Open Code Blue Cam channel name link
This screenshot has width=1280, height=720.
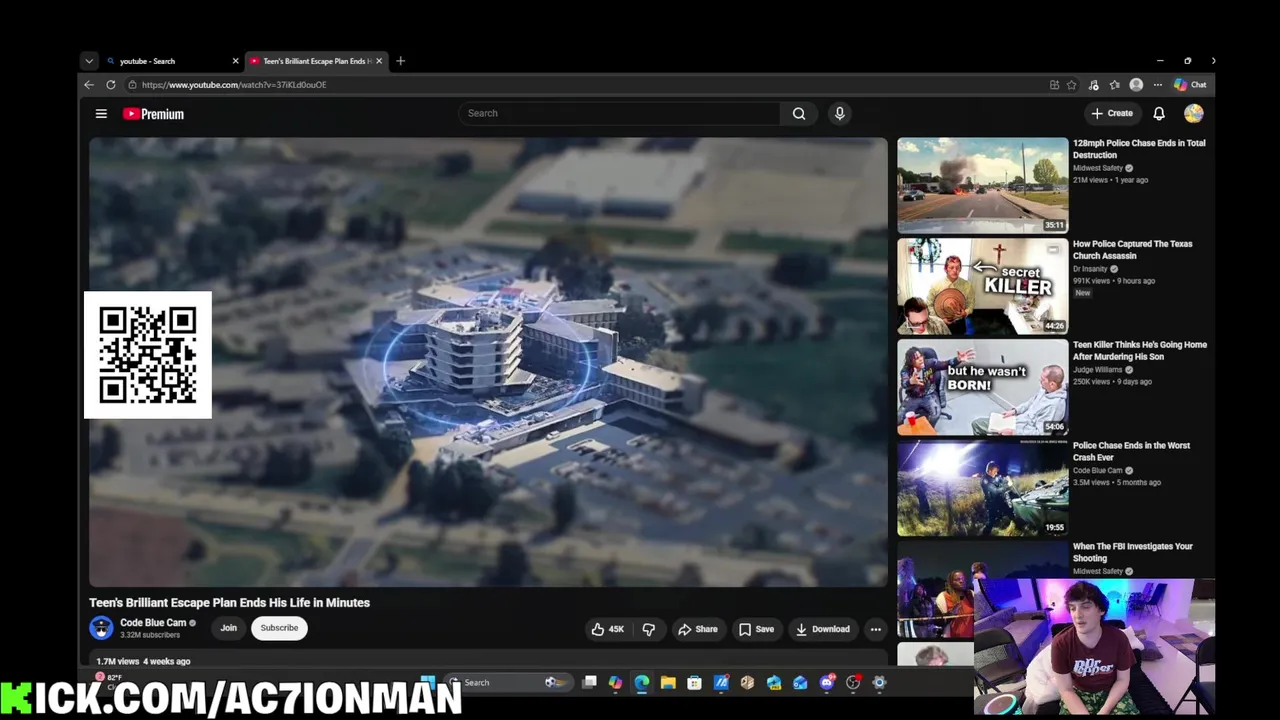tap(153, 622)
